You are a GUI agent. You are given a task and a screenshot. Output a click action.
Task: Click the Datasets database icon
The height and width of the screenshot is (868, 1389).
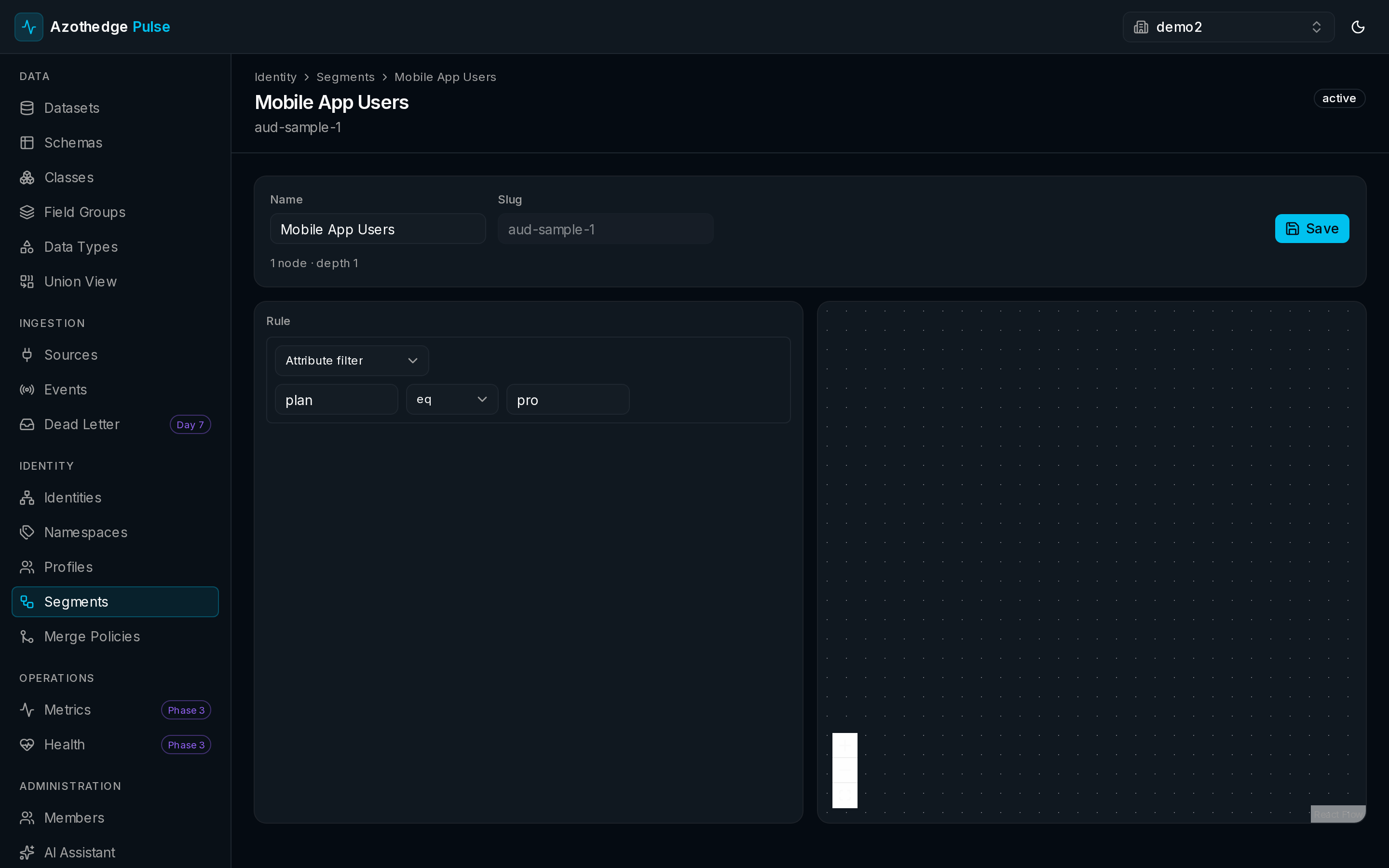point(27,108)
